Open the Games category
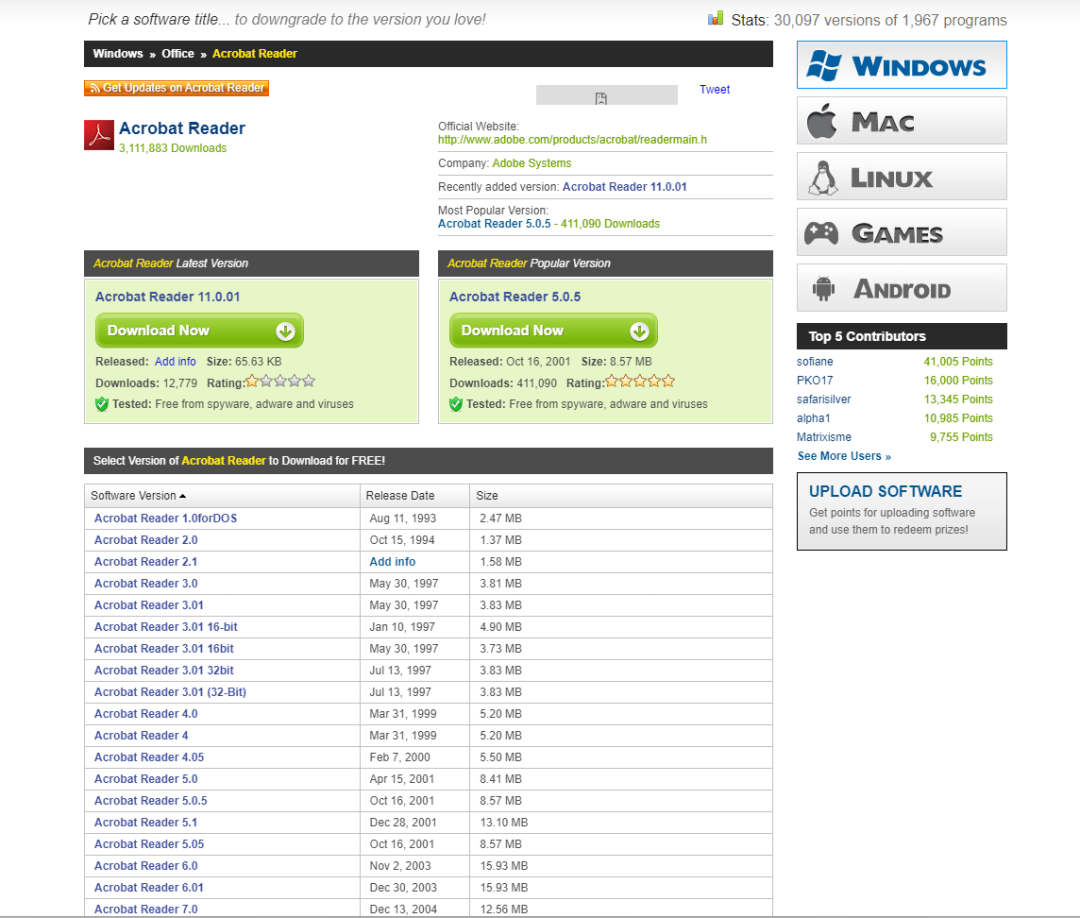Image resolution: width=1080 pixels, height=918 pixels. click(x=901, y=232)
